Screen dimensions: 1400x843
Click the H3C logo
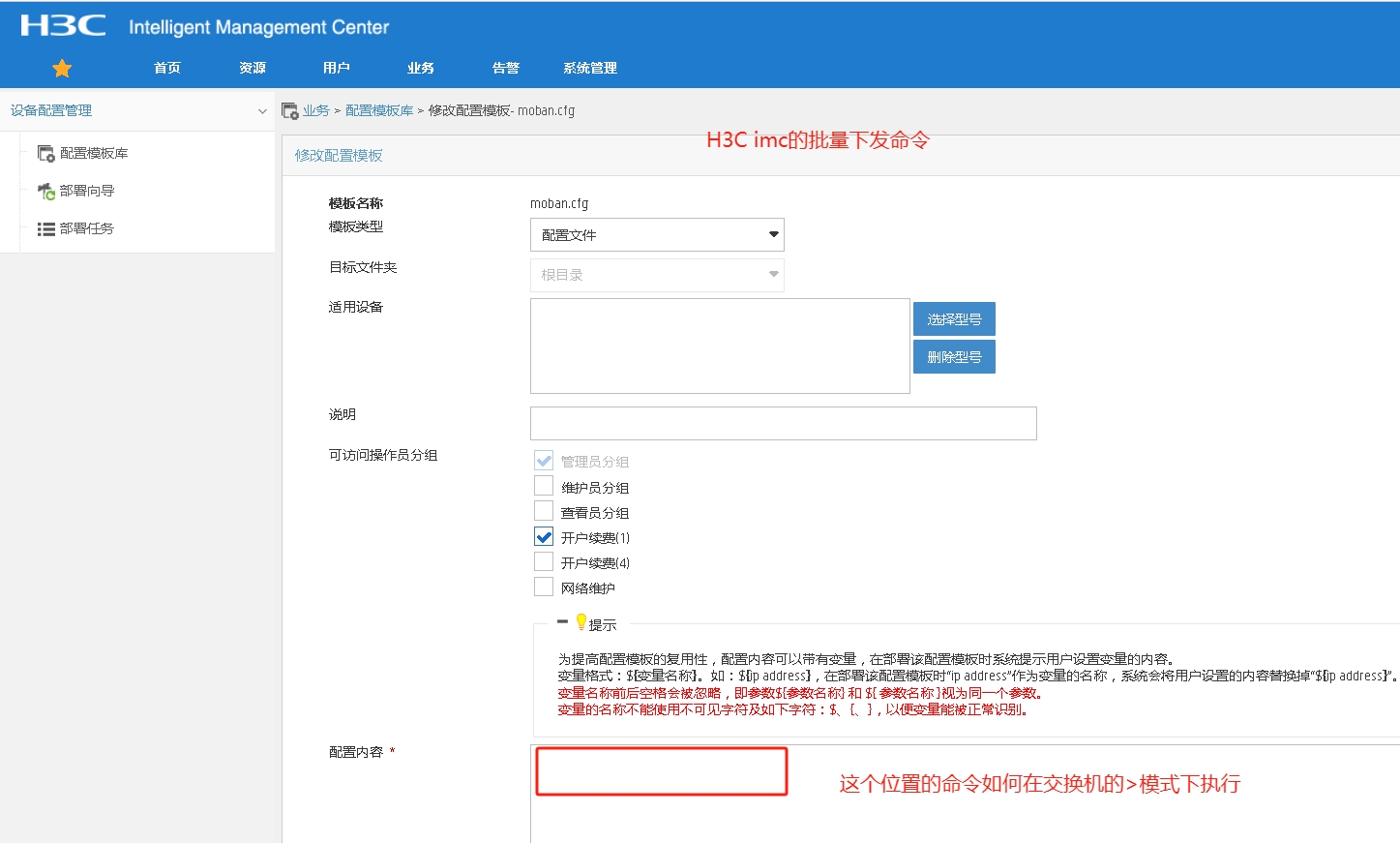[x=63, y=26]
